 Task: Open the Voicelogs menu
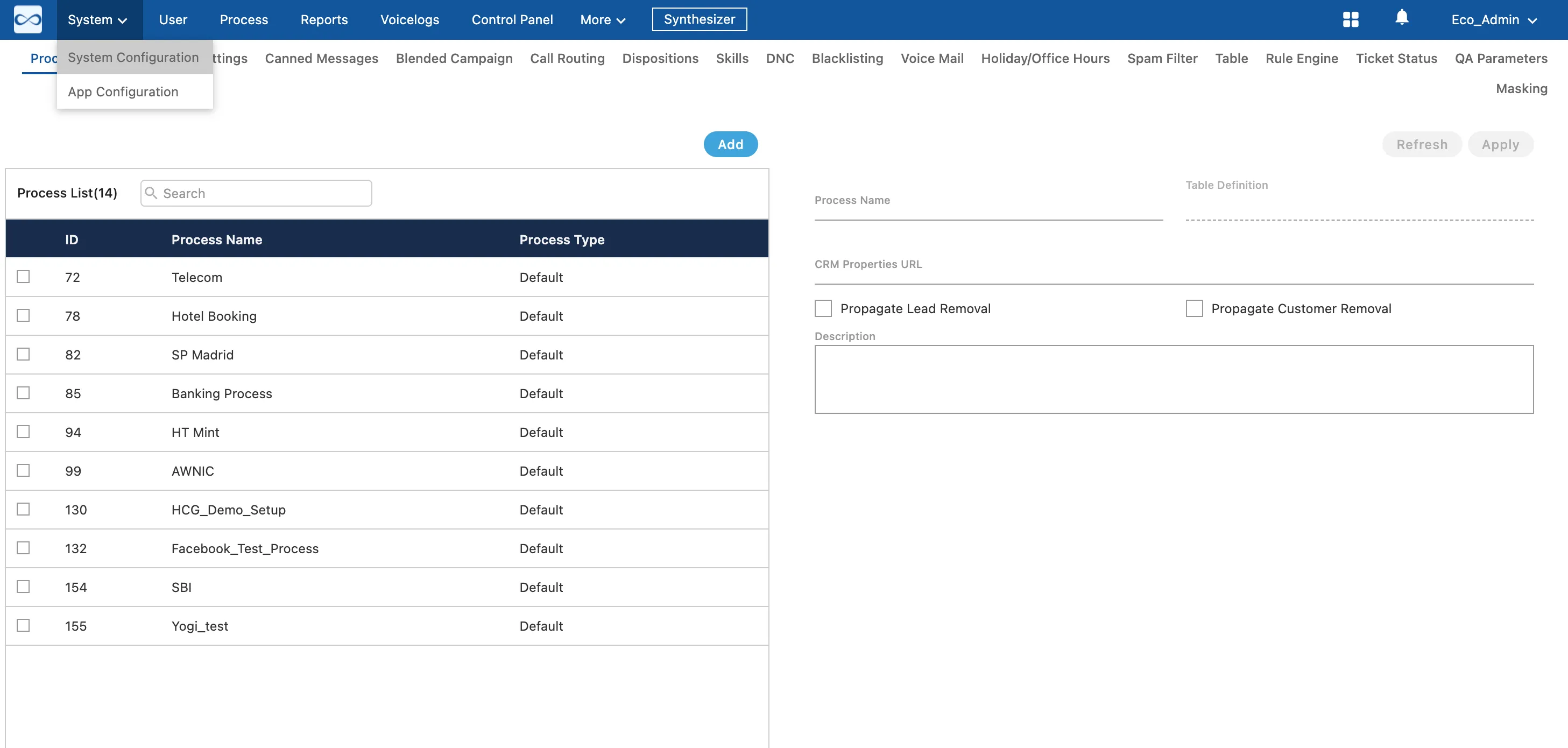[409, 19]
